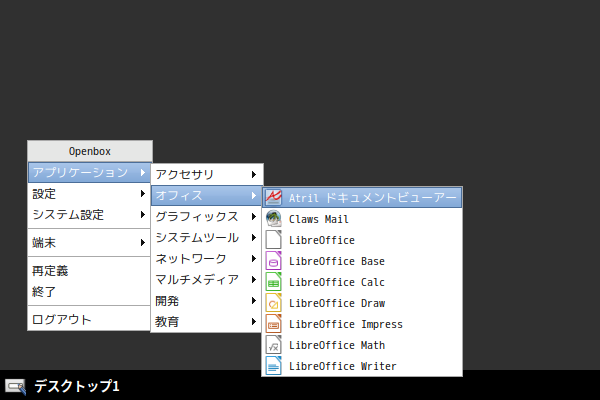Select ログアウト in the Openbox menu
Screen dimensions: 600x400
89,319
